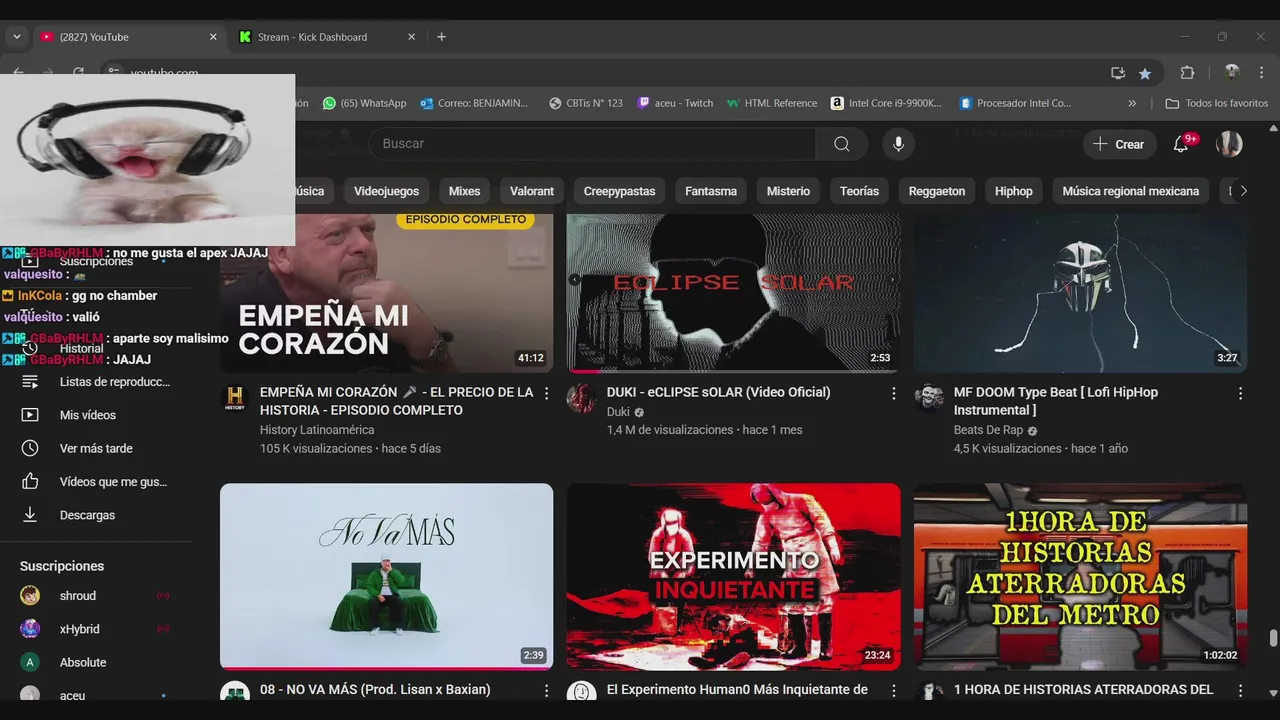1280x720 pixels.
Task: Open Todos los favoritos folder
Action: (1217, 103)
